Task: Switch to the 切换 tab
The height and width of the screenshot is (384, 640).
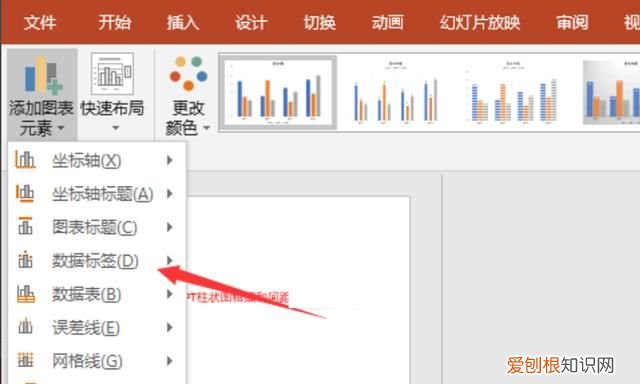Action: click(320, 22)
